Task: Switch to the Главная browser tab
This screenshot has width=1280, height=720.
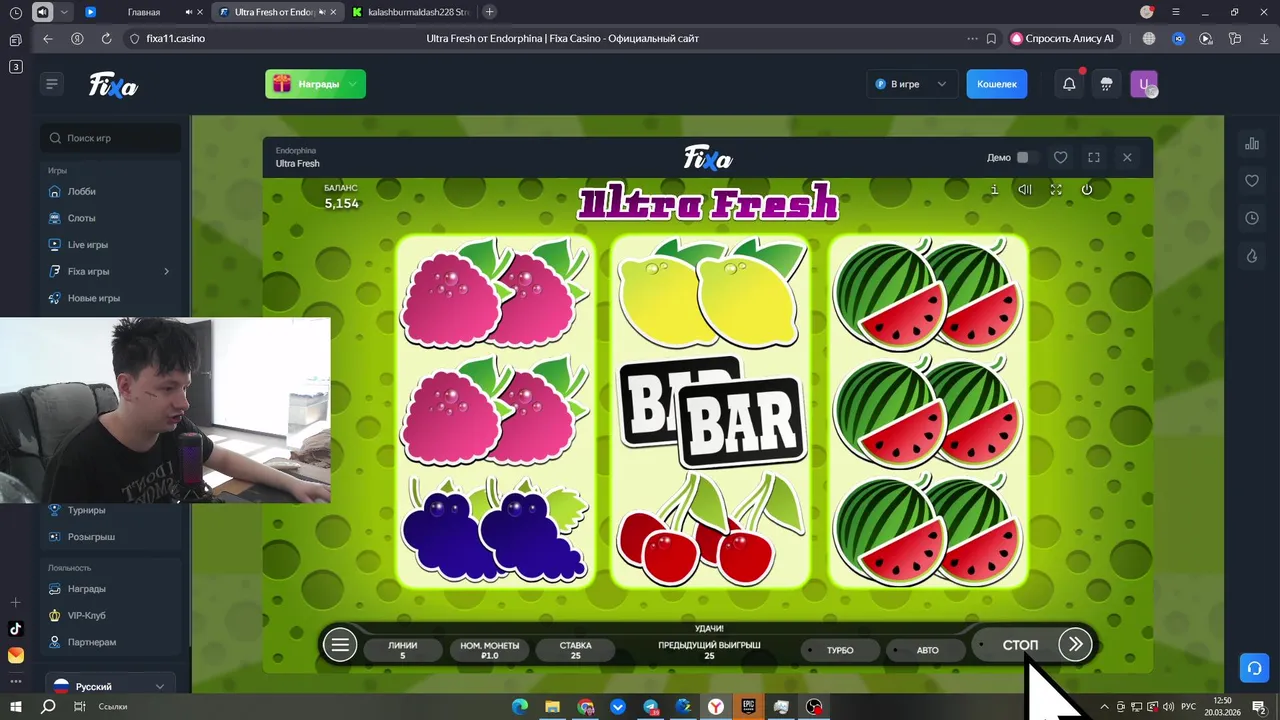Action: [x=143, y=12]
